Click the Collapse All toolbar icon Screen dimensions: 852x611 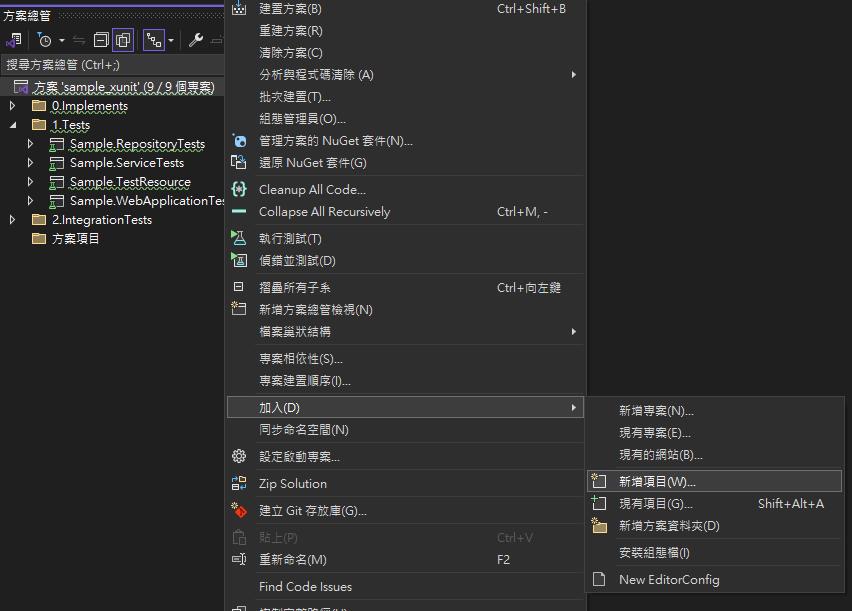(101, 40)
